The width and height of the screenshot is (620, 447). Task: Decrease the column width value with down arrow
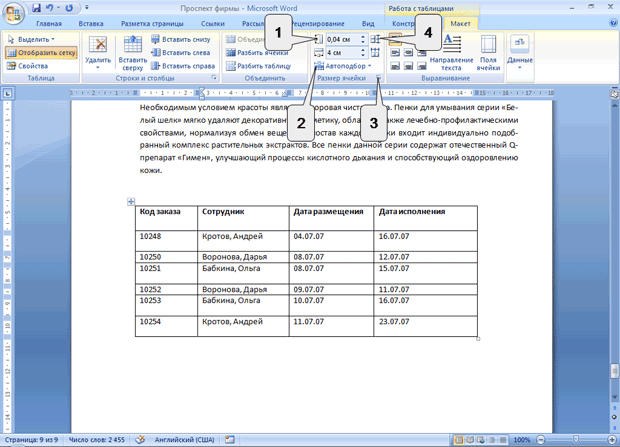363,55
